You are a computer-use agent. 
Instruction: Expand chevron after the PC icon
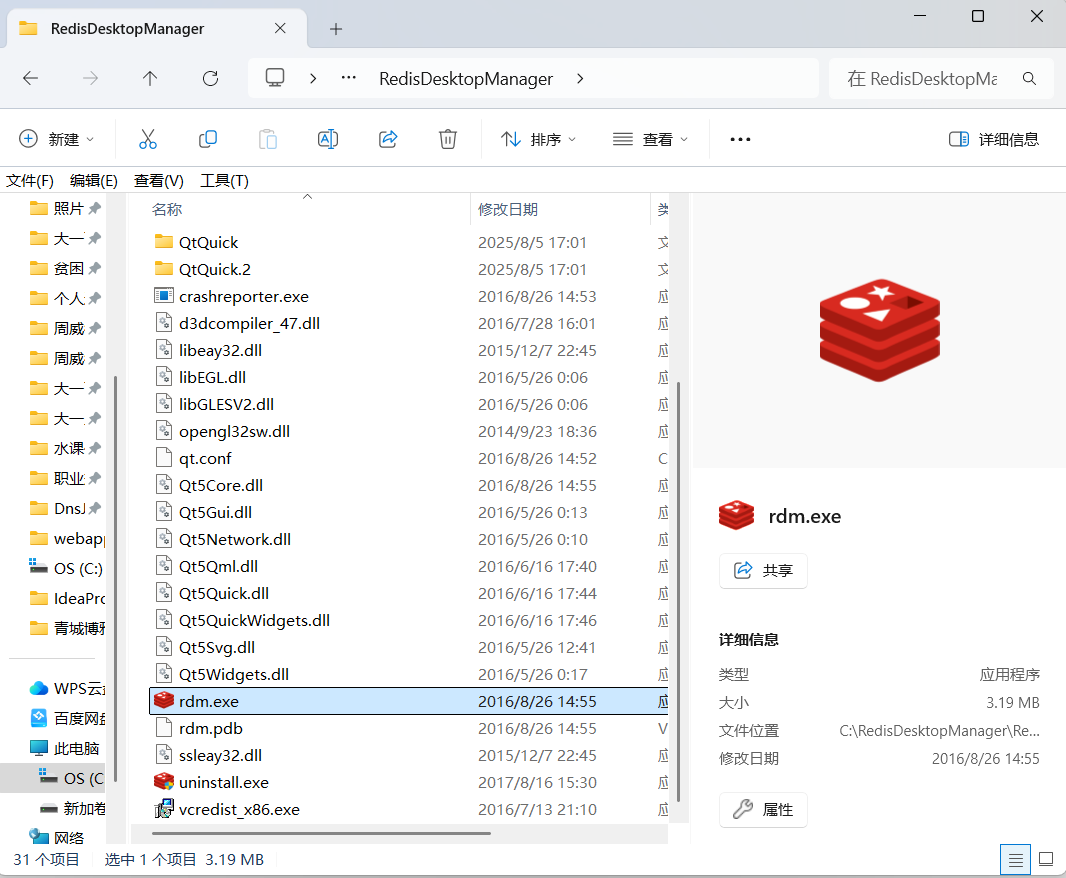[x=313, y=79]
